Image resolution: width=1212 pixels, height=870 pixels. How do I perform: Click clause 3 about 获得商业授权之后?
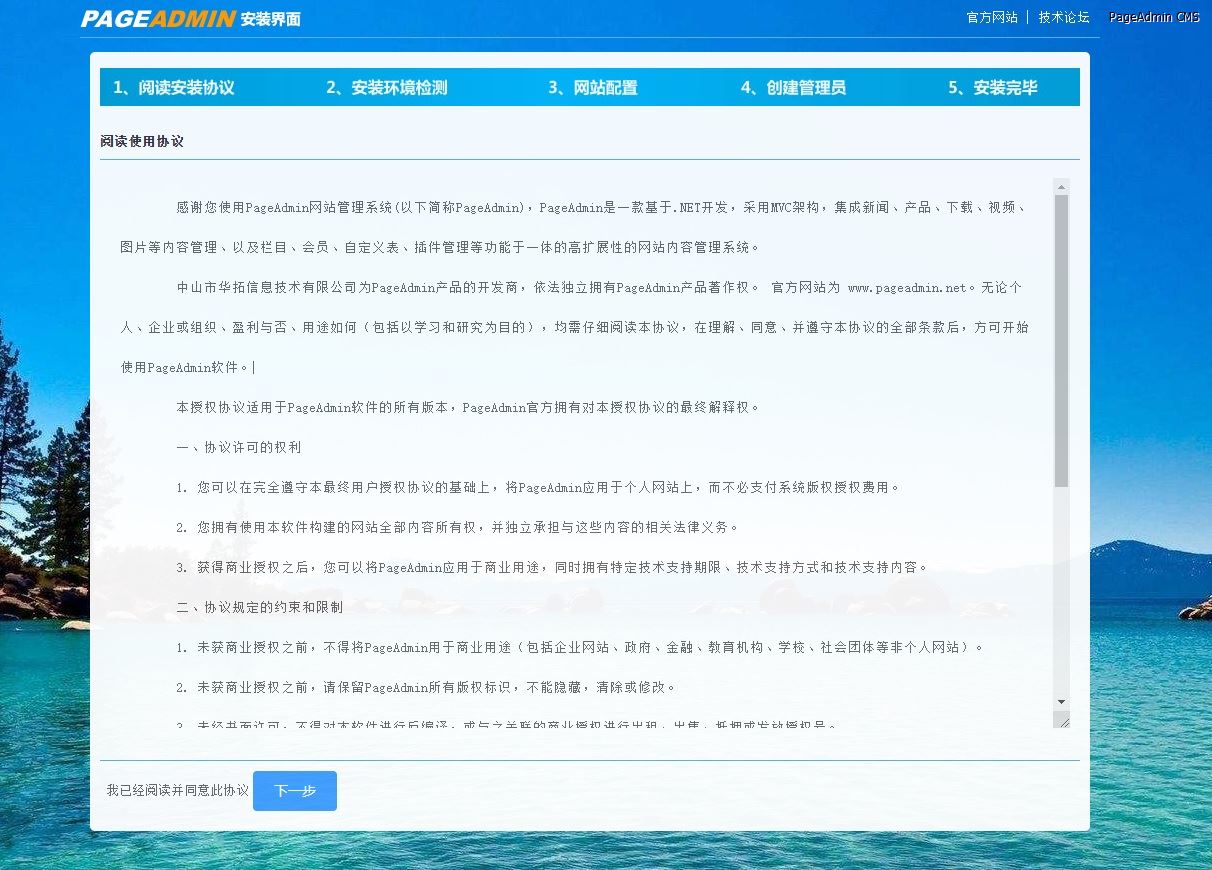pos(553,568)
